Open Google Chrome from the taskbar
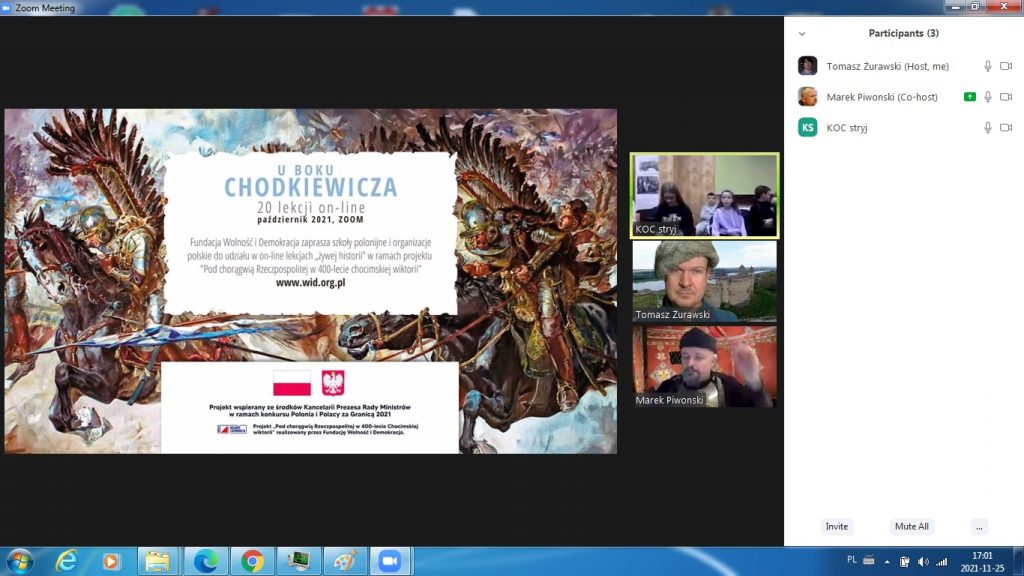This screenshot has height=576, width=1024. tap(252, 561)
